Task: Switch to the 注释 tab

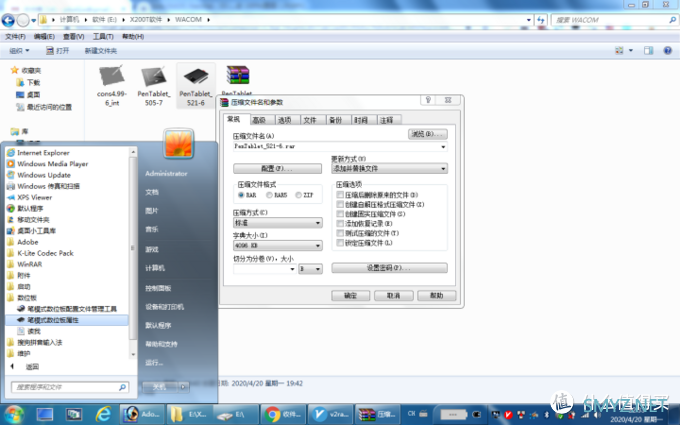Action: (386, 120)
